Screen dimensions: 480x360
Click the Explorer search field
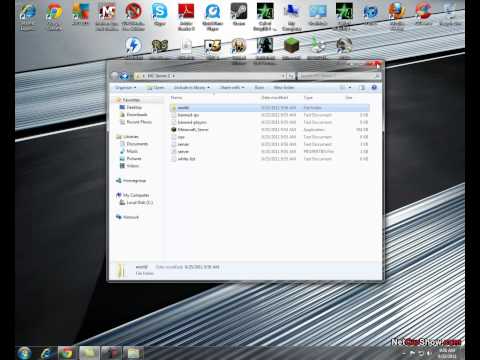point(339,76)
